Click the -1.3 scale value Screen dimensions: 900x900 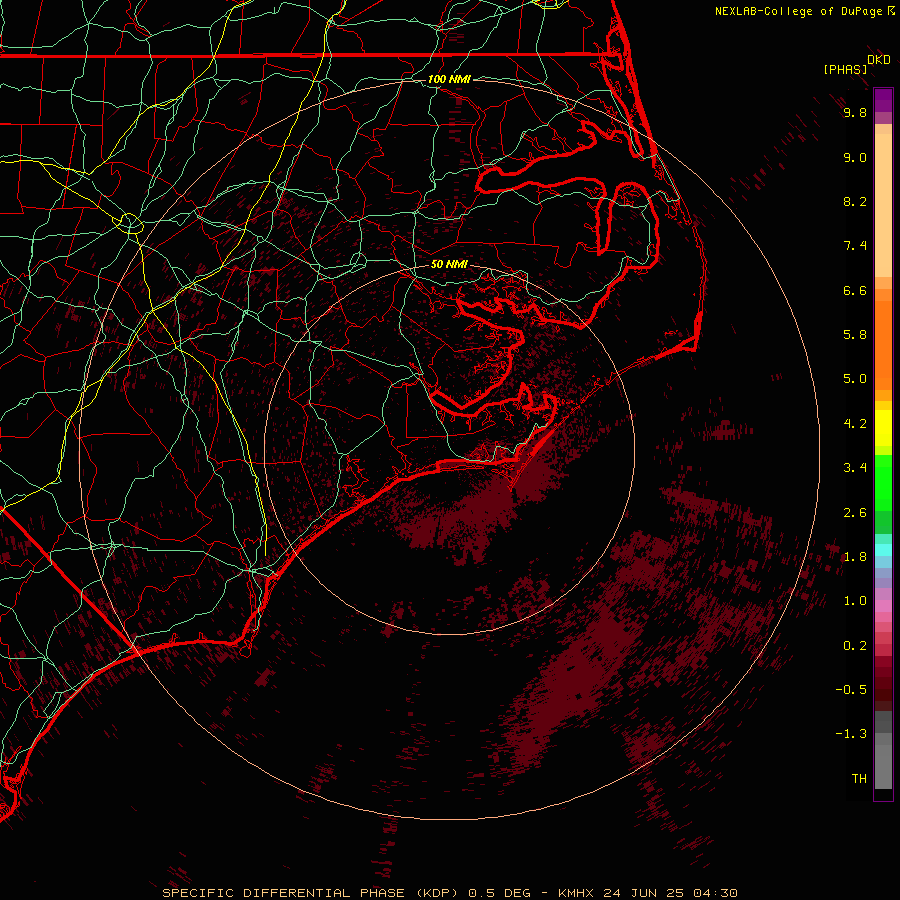(x=851, y=734)
